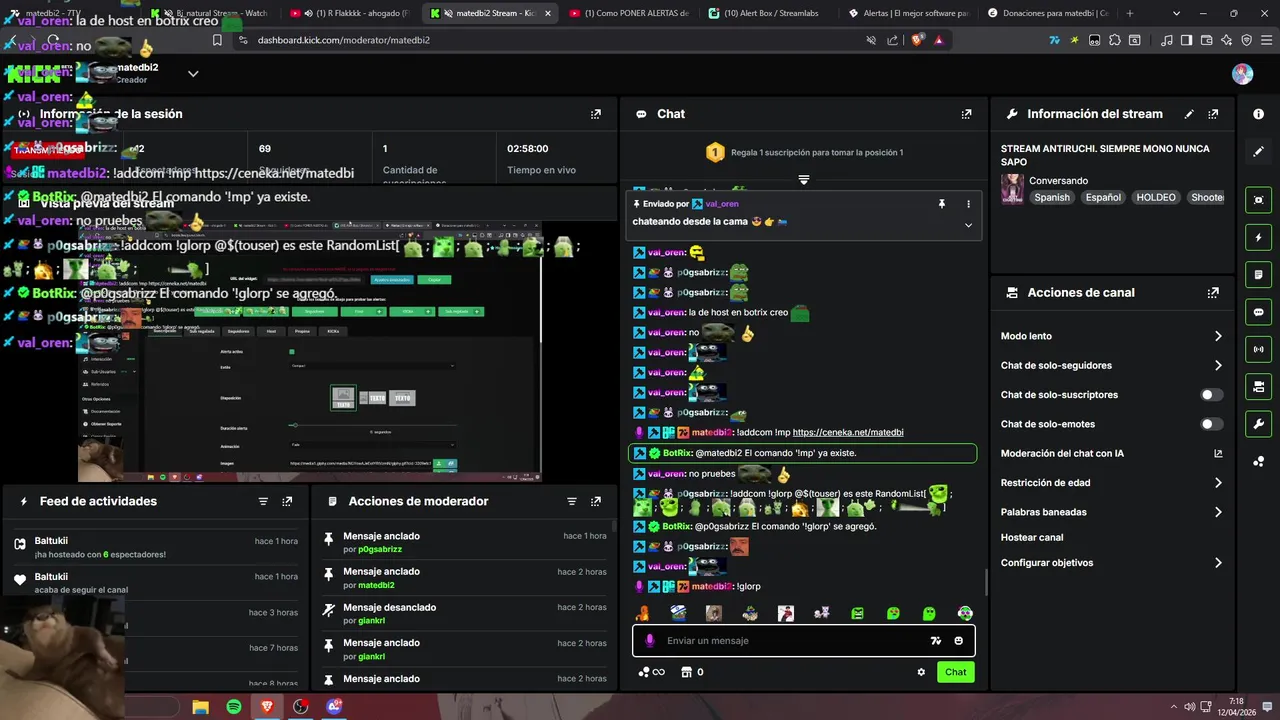Switch to Como PONER ALERTAS browser tab

click(630, 13)
